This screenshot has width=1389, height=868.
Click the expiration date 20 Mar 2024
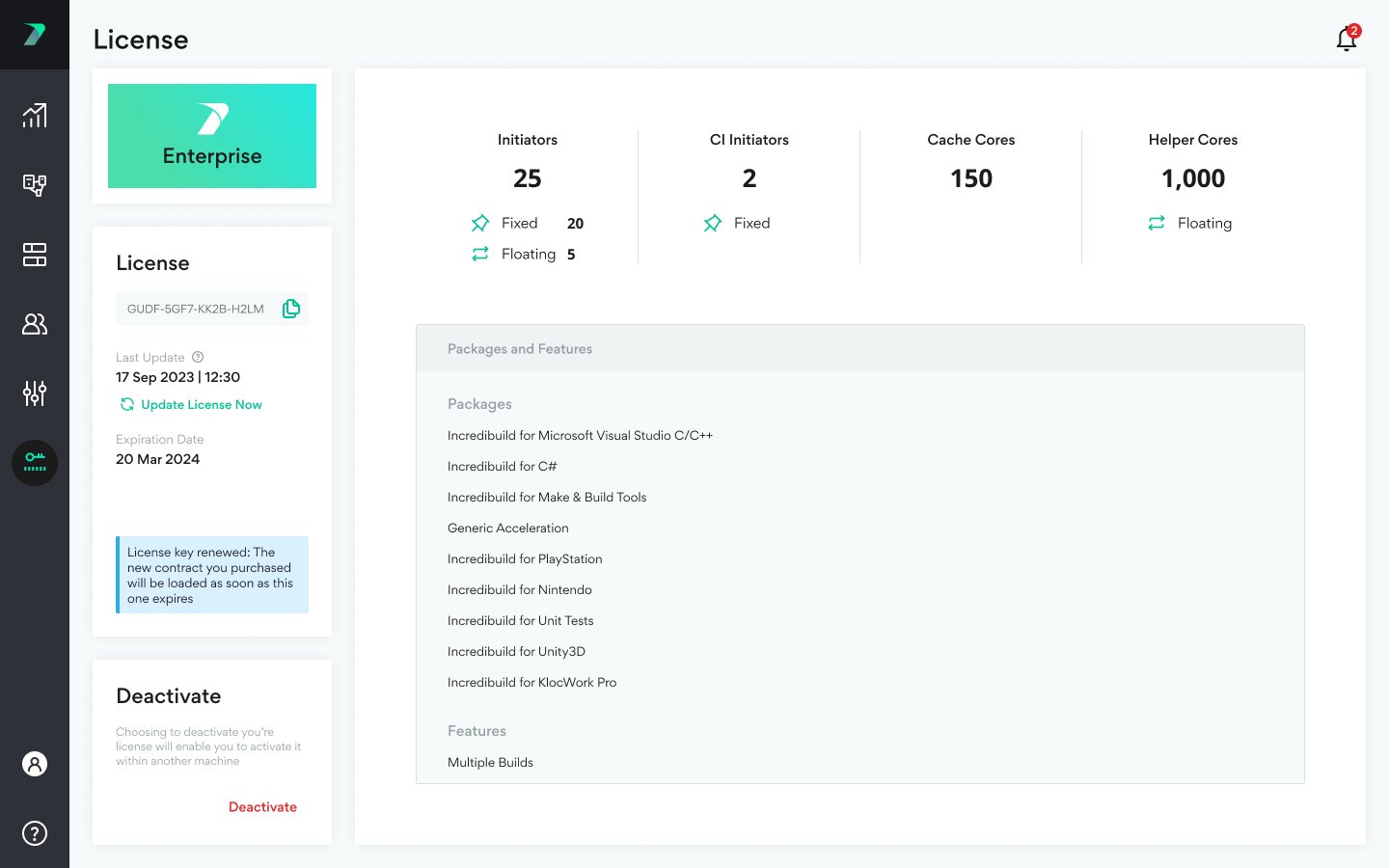(158, 459)
